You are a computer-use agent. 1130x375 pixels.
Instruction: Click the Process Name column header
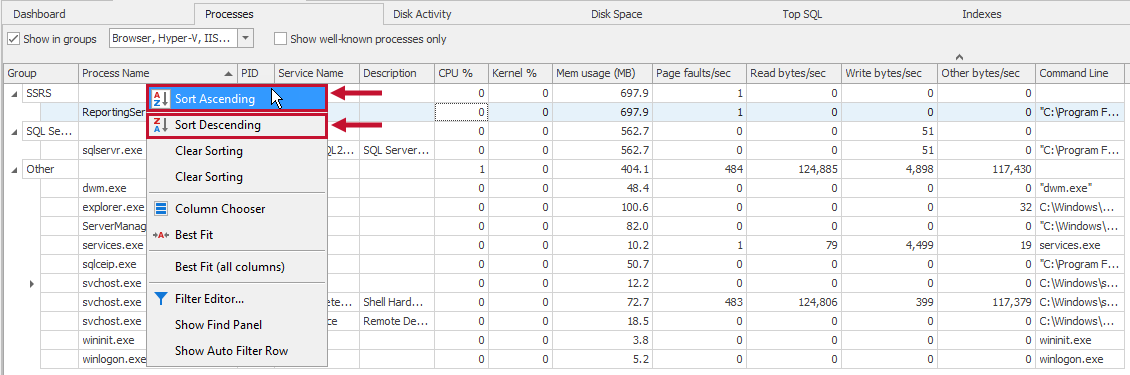(158, 73)
